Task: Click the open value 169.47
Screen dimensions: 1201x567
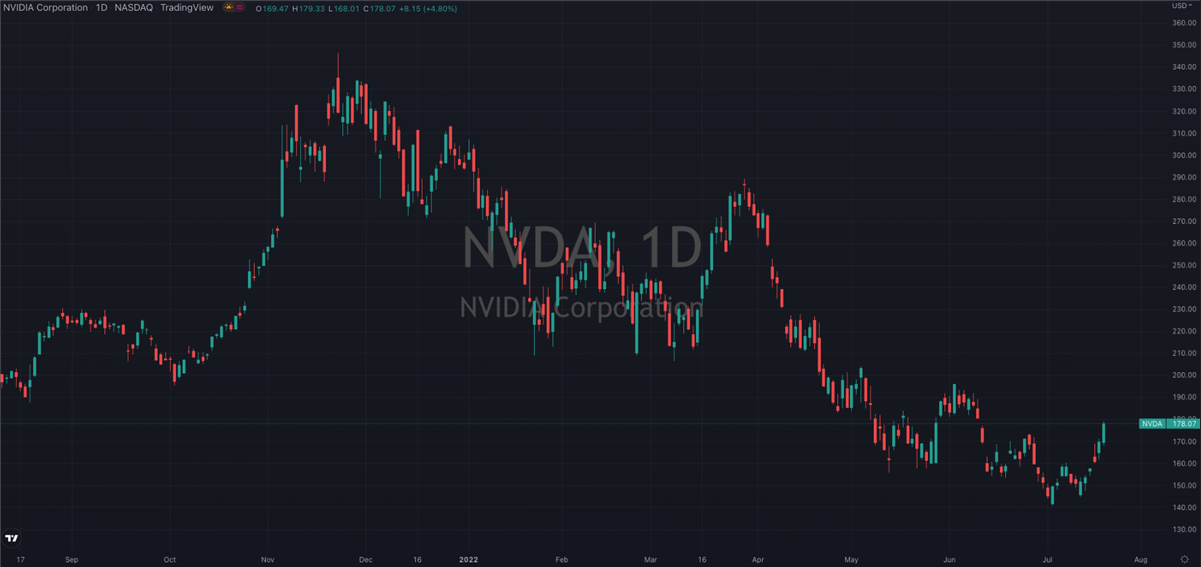Action: click(x=276, y=8)
